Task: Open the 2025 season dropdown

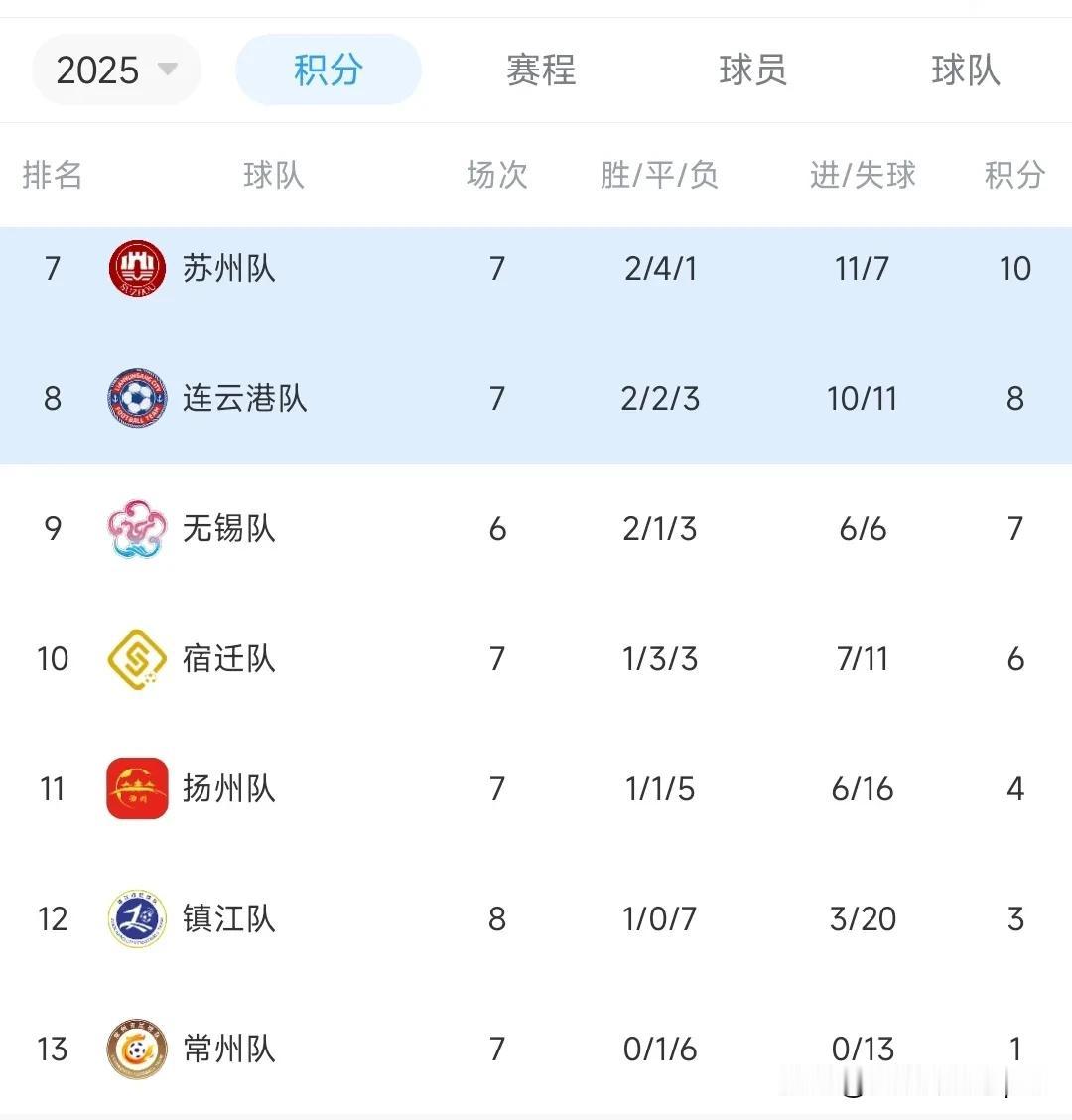Action: (116, 70)
